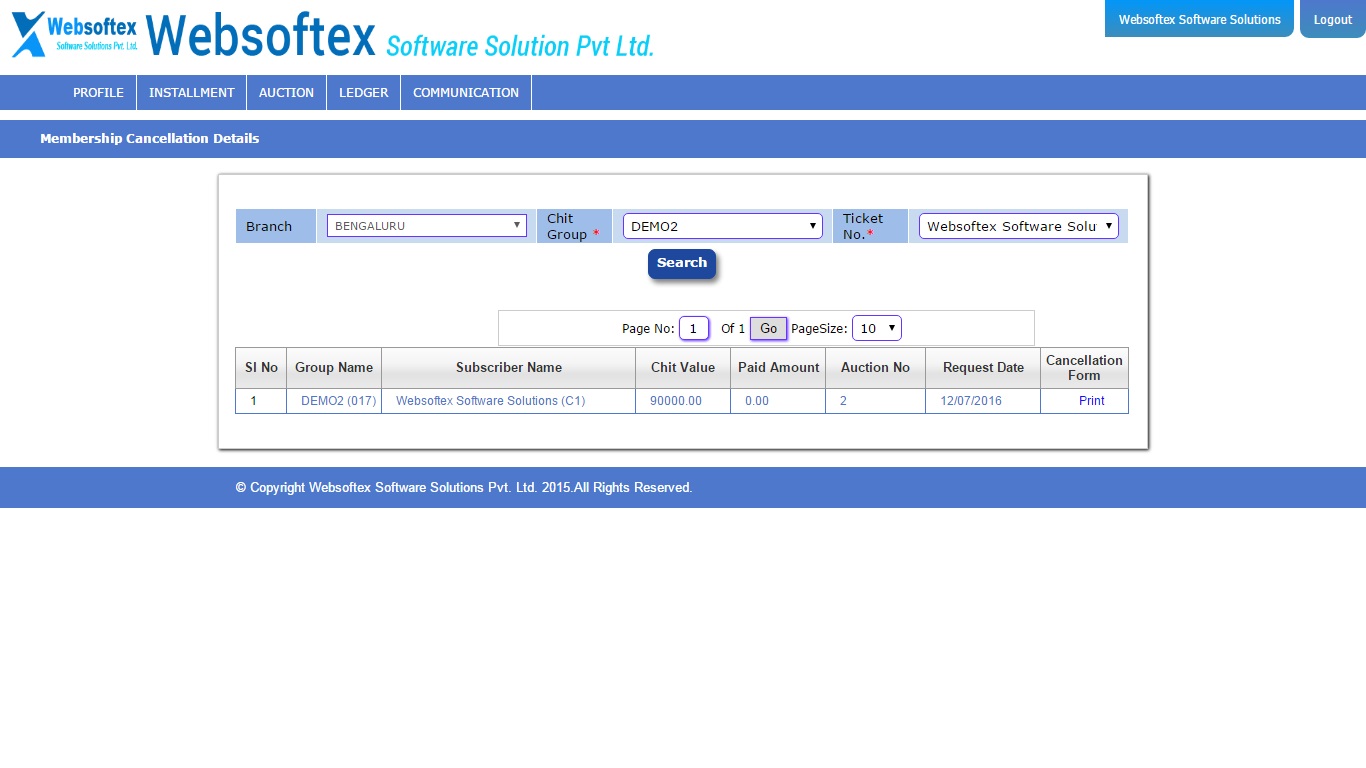
Task: Click the Search button
Action: click(682, 263)
